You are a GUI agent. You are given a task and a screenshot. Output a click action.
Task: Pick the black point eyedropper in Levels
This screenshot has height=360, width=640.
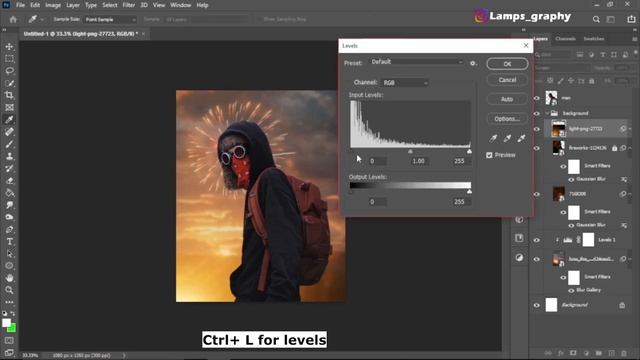point(493,138)
